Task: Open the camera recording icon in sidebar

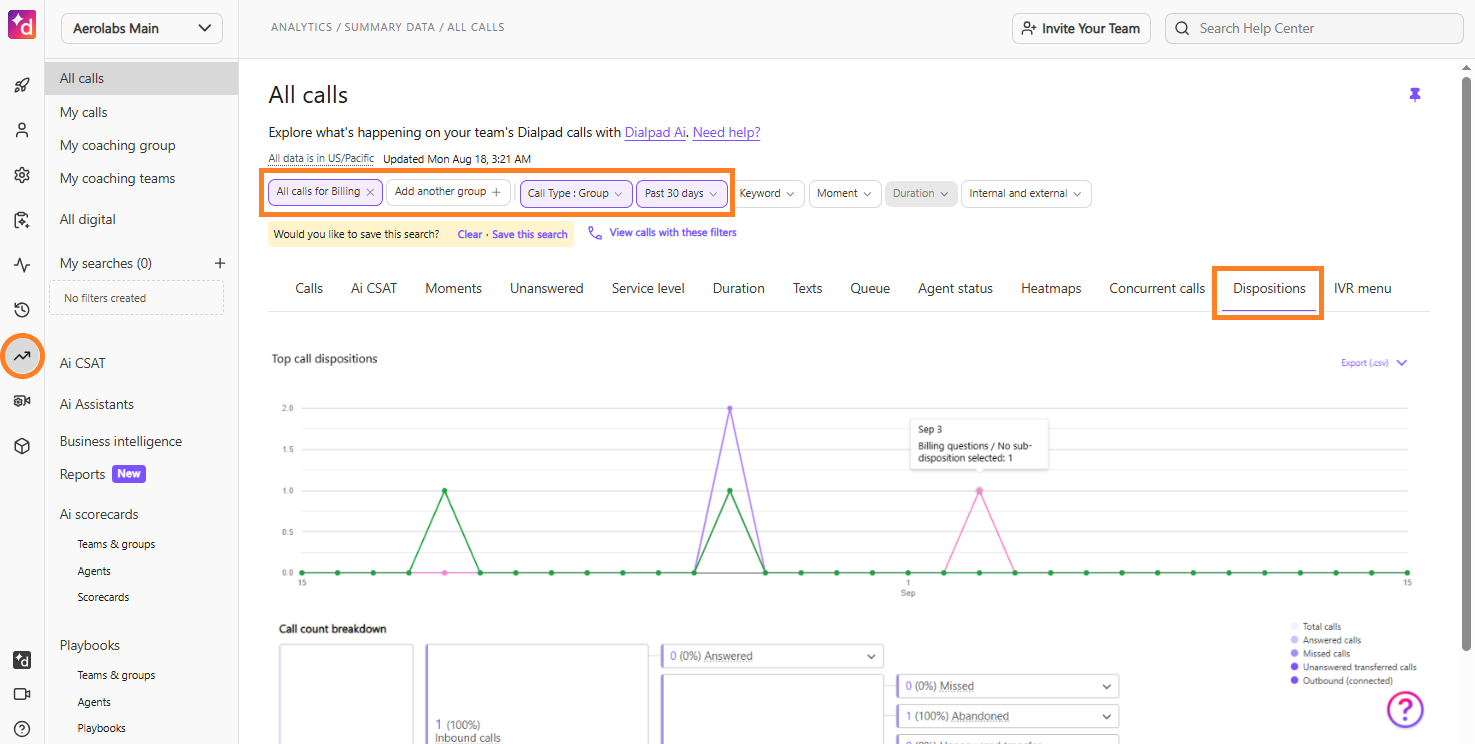Action: point(22,401)
